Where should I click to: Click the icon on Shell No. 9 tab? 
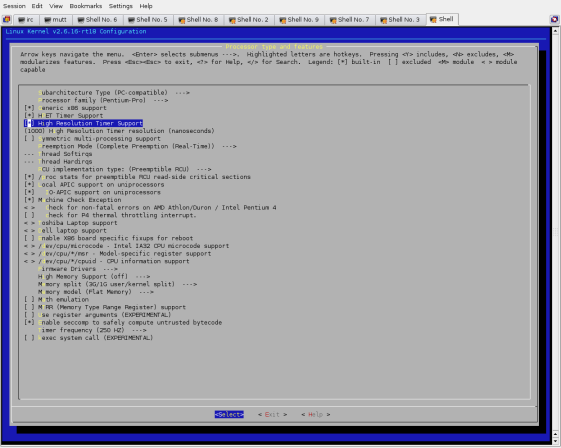[x=283, y=20]
